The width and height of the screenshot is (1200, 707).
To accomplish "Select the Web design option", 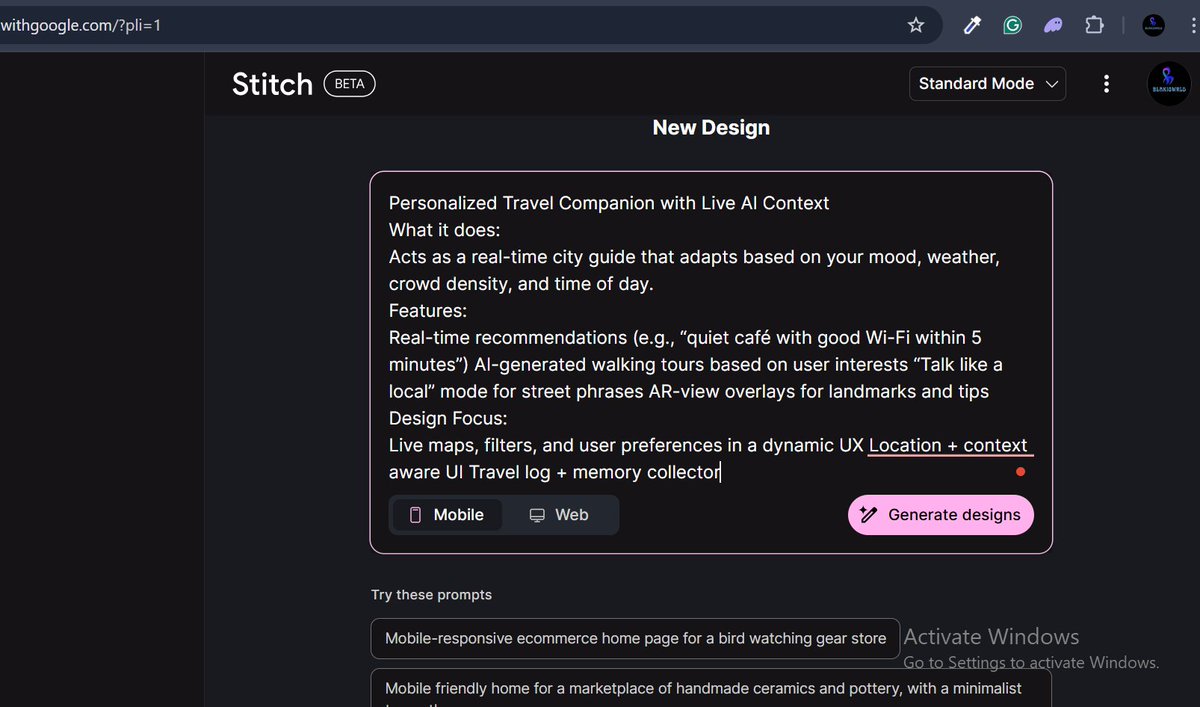I will click(x=559, y=515).
